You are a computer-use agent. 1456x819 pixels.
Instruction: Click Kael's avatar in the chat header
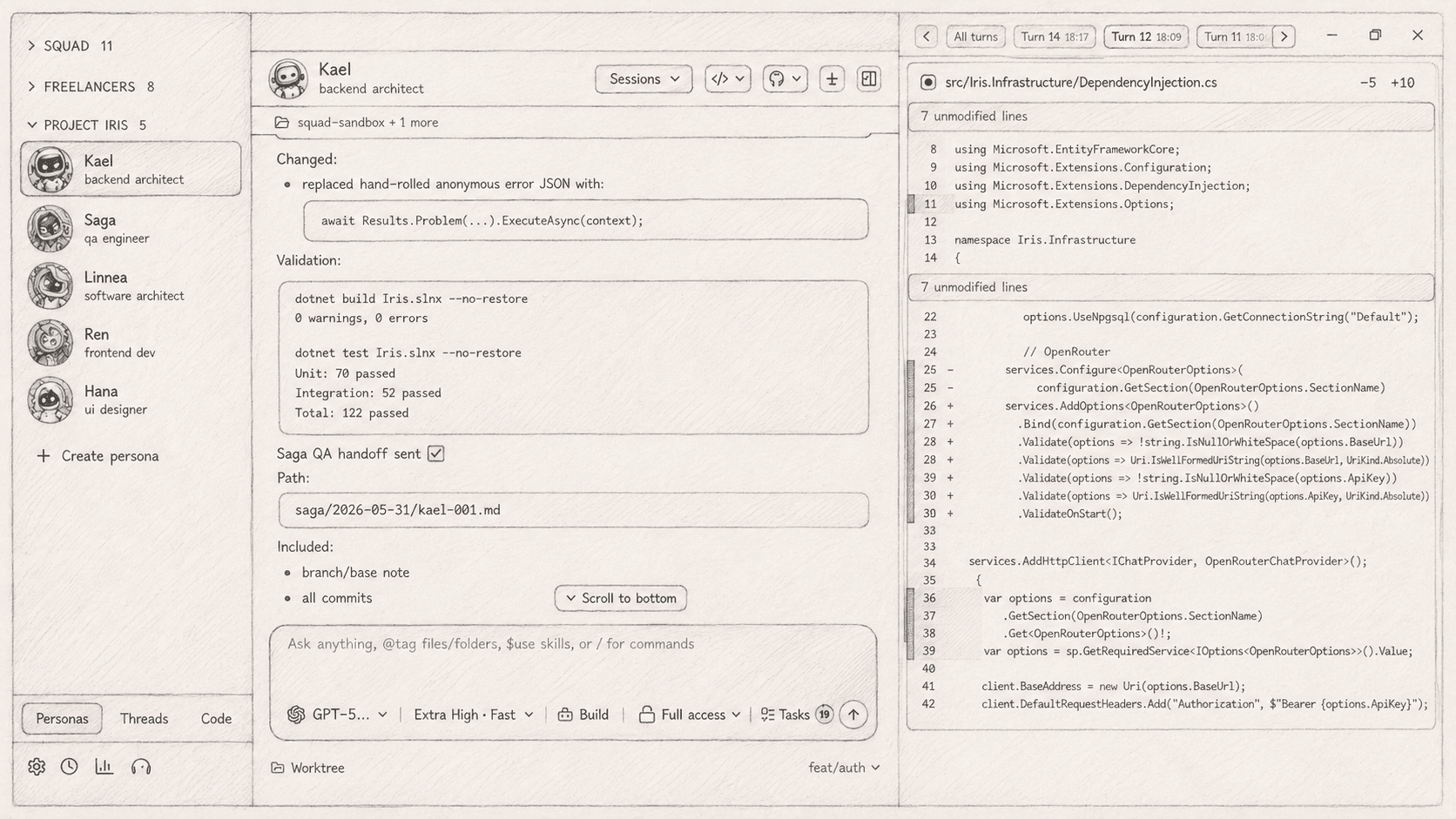(x=288, y=78)
